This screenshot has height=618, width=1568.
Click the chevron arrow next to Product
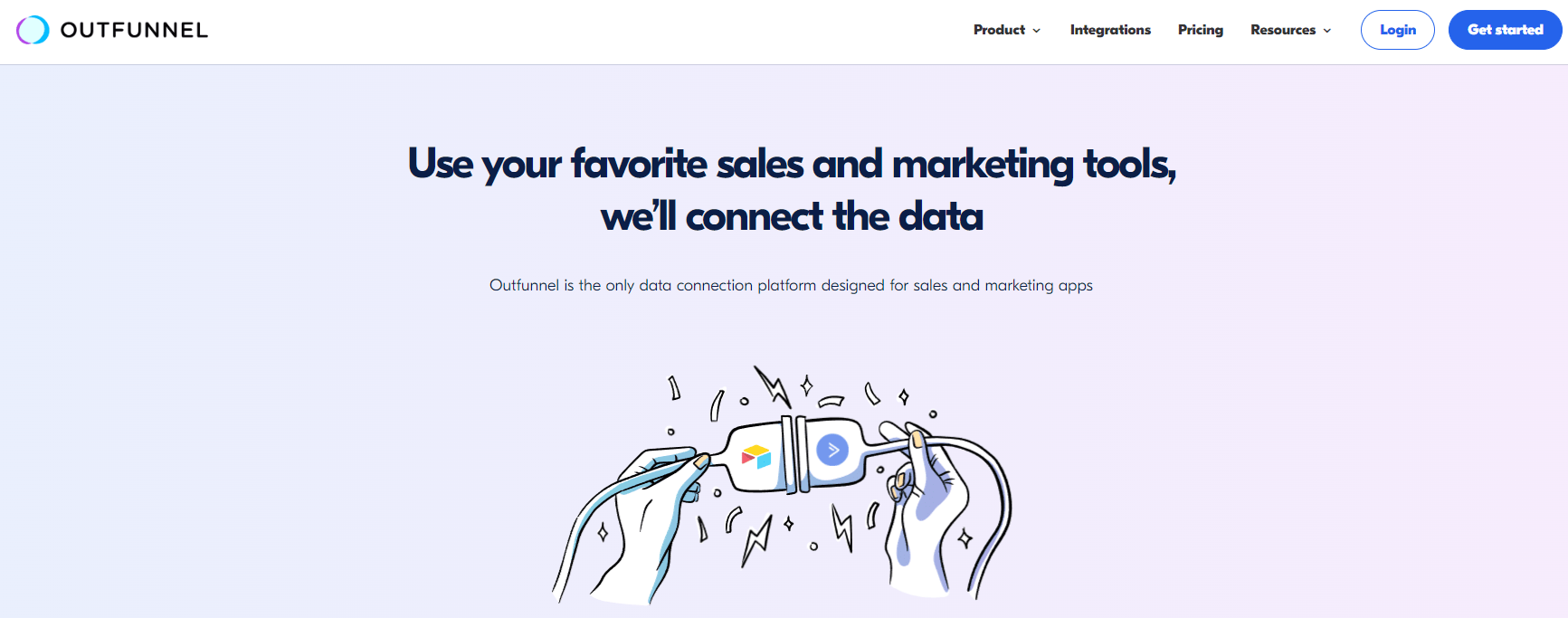(1037, 31)
